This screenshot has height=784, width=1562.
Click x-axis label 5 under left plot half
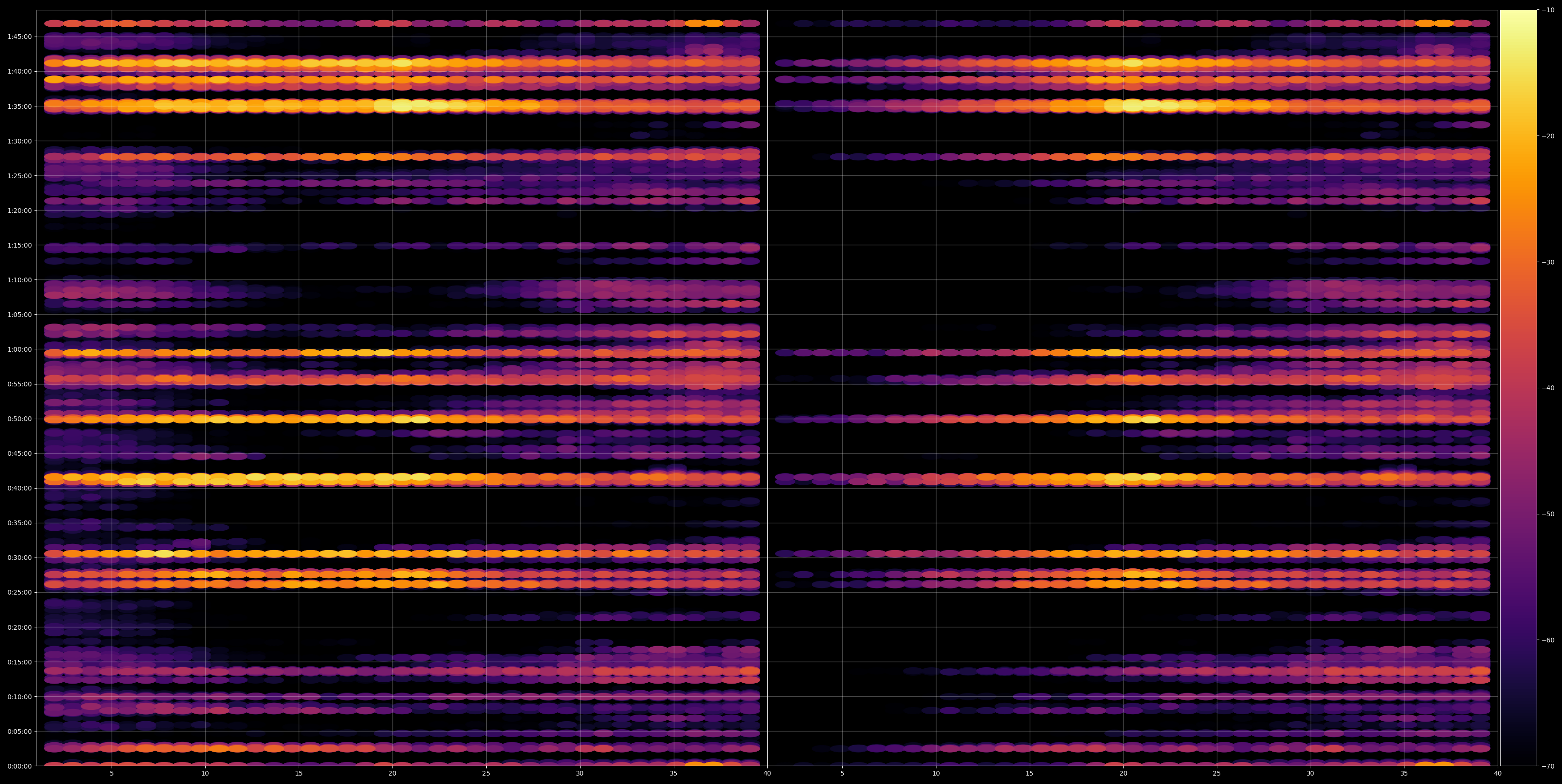(112, 774)
